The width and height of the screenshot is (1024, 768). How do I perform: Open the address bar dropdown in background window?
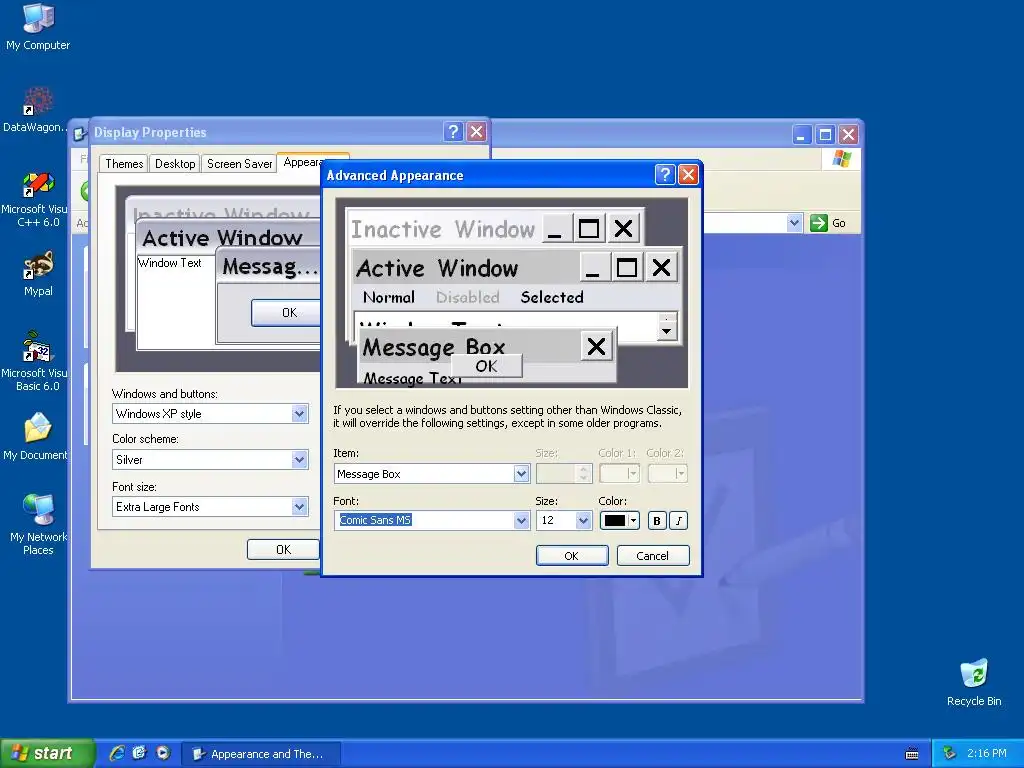pyautogui.click(x=794, y=223)
